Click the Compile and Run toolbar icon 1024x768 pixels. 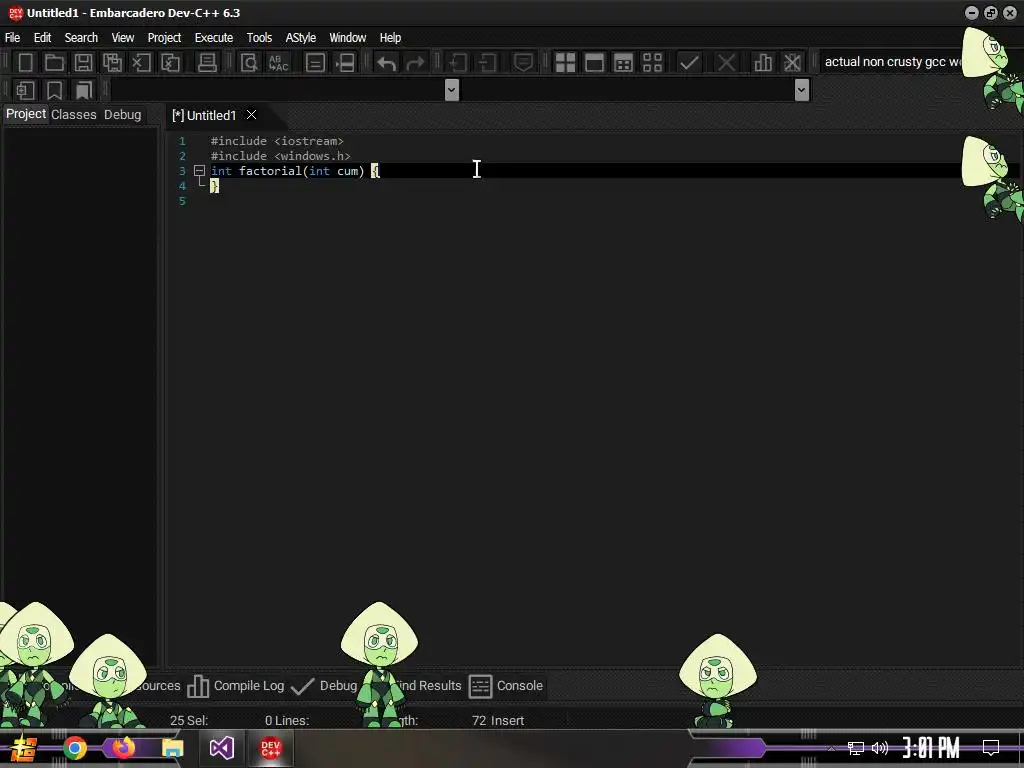[x=624, y=63]
